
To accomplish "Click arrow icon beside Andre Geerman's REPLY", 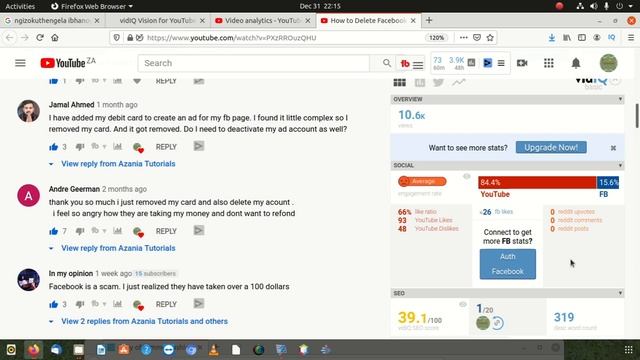I will (x=199, y=231).
